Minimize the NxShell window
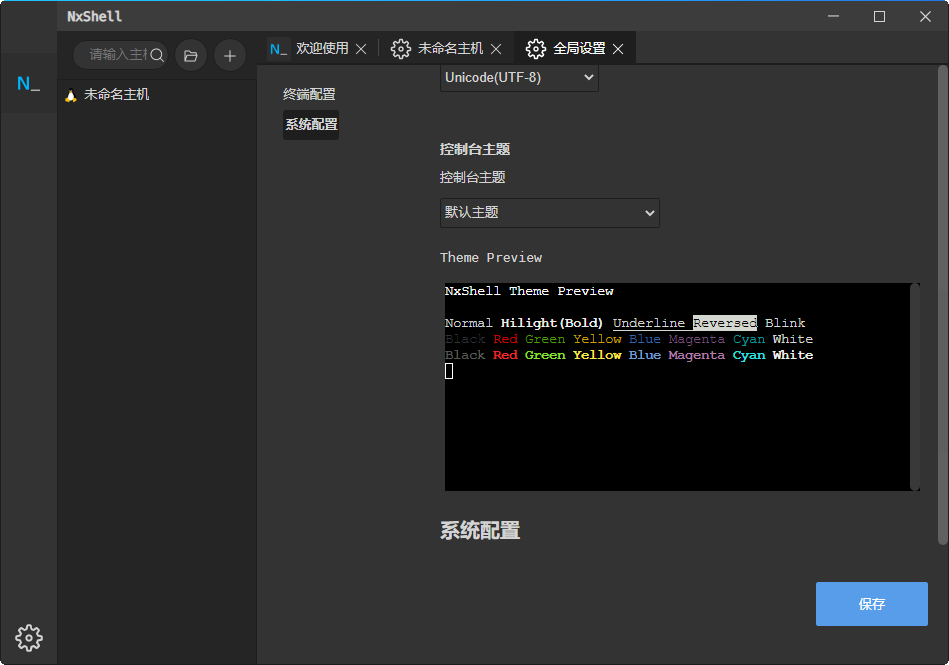This screenshot has width=949, height=665. tap(833, 16)
